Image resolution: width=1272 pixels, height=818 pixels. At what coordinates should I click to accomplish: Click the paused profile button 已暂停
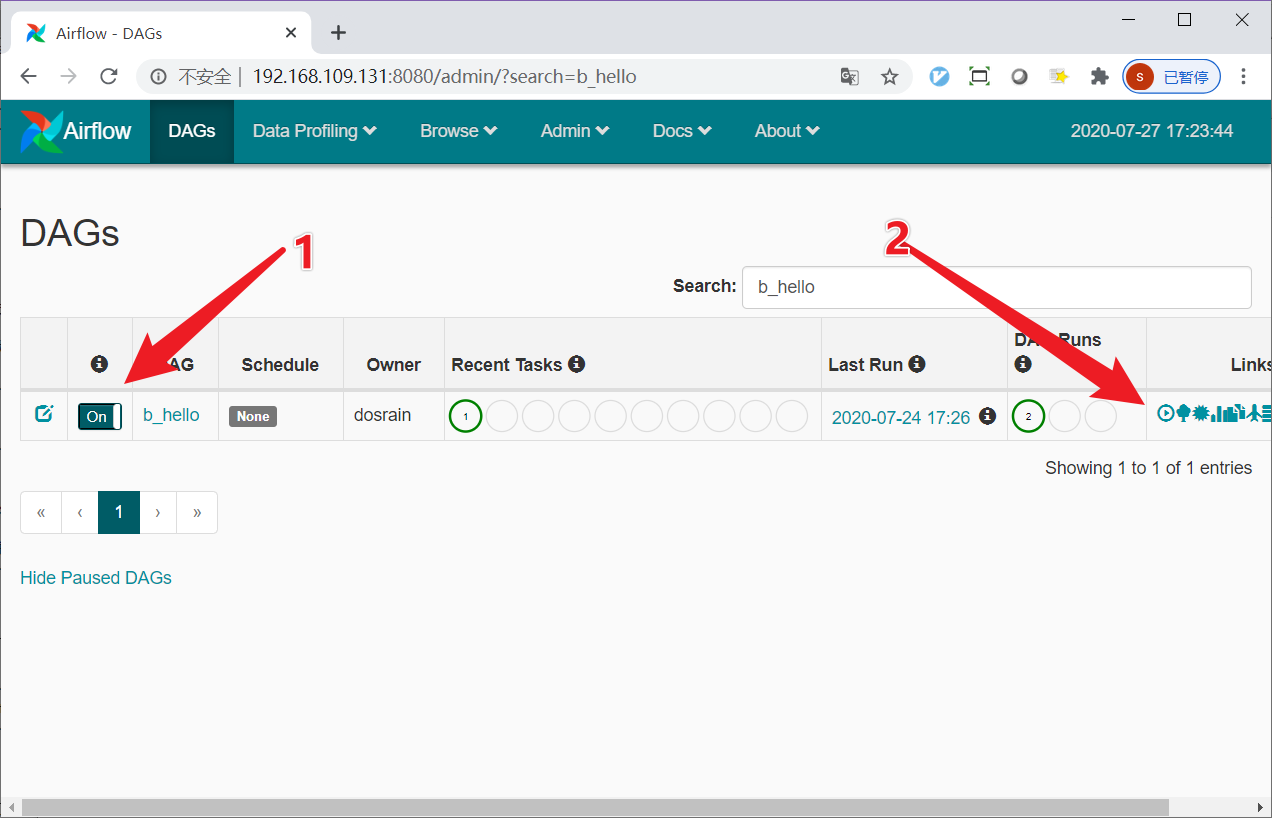click(x=1171, y=77)
